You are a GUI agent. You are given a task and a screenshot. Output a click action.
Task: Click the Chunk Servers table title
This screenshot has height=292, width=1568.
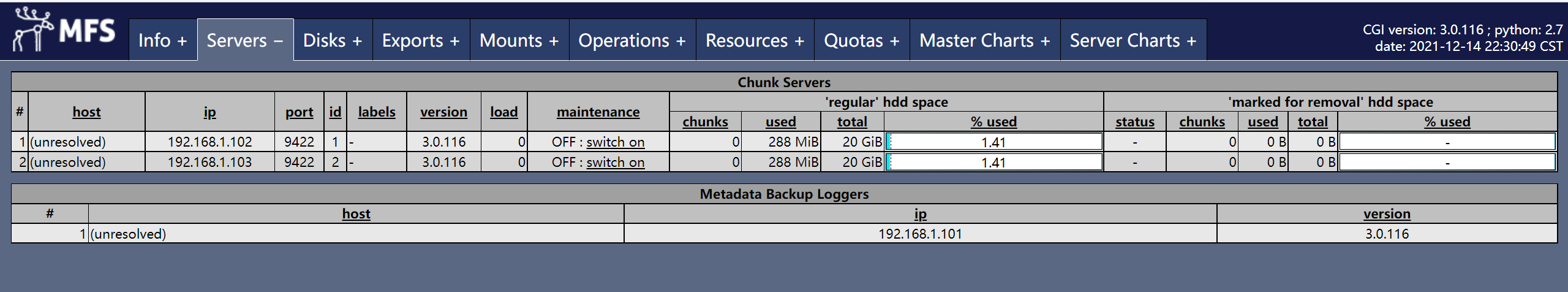pyautogui.click(x=784, y=82)
